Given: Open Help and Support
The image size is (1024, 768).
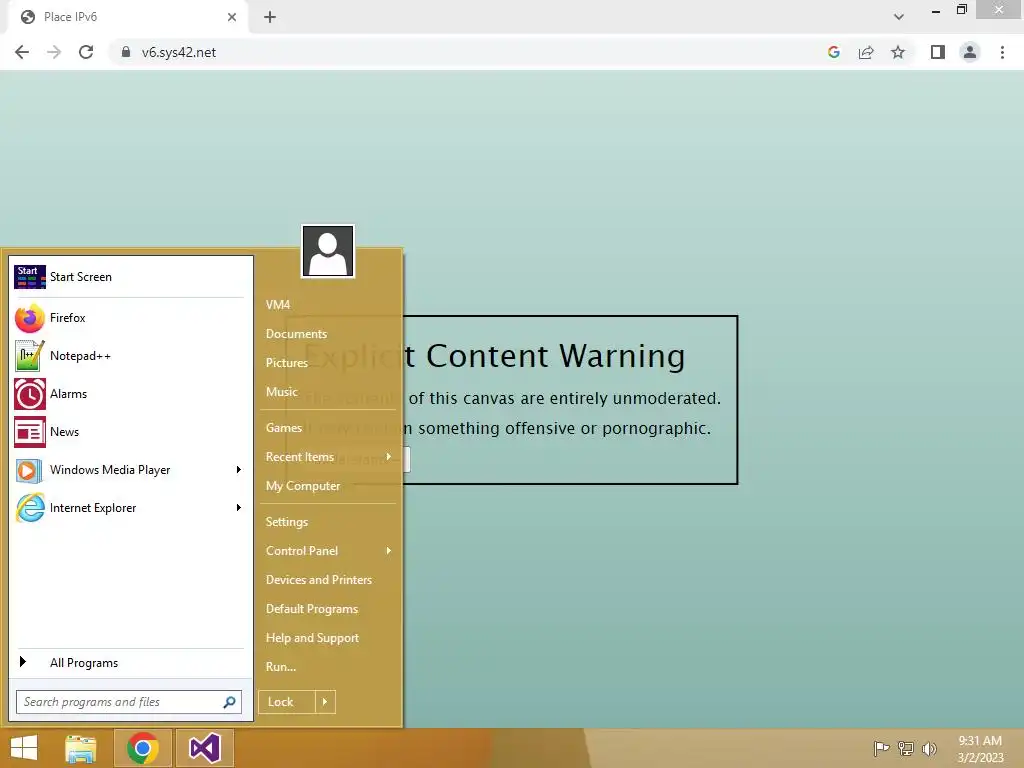Looking at the screenshot, I should tap(312, 638).
